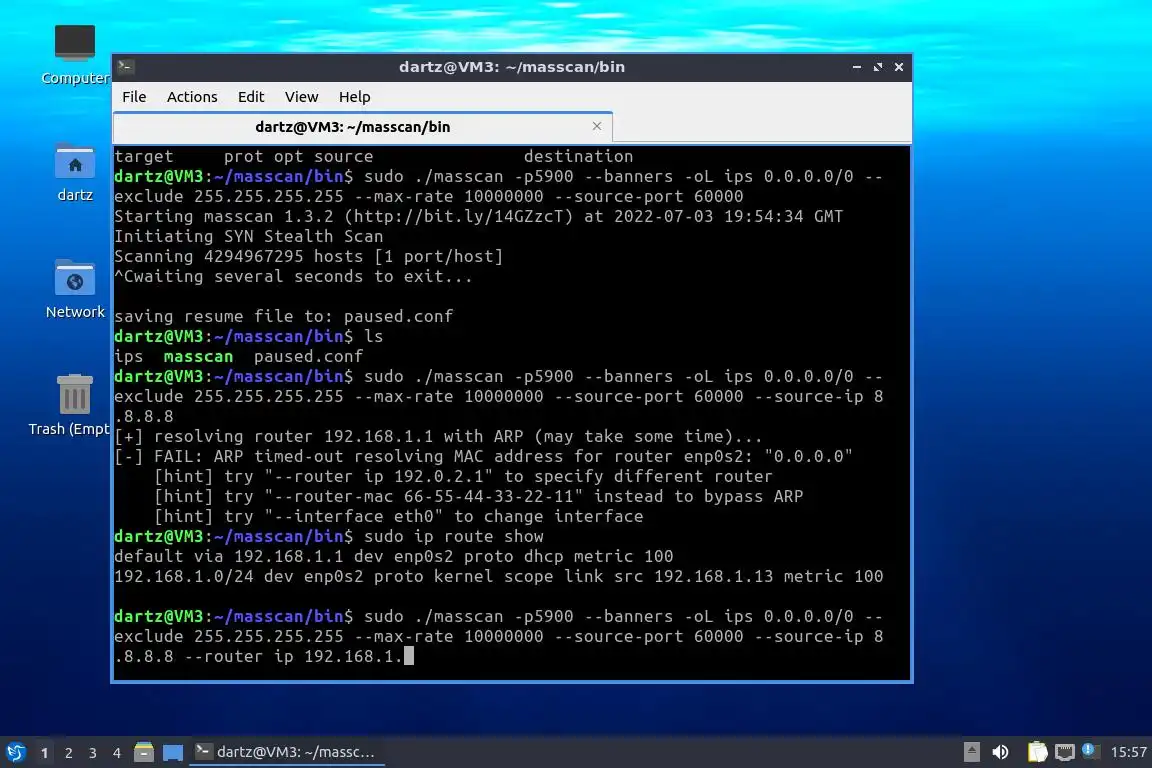Open the View menu
1152x768 pixels.
click(x=301, y=97)
